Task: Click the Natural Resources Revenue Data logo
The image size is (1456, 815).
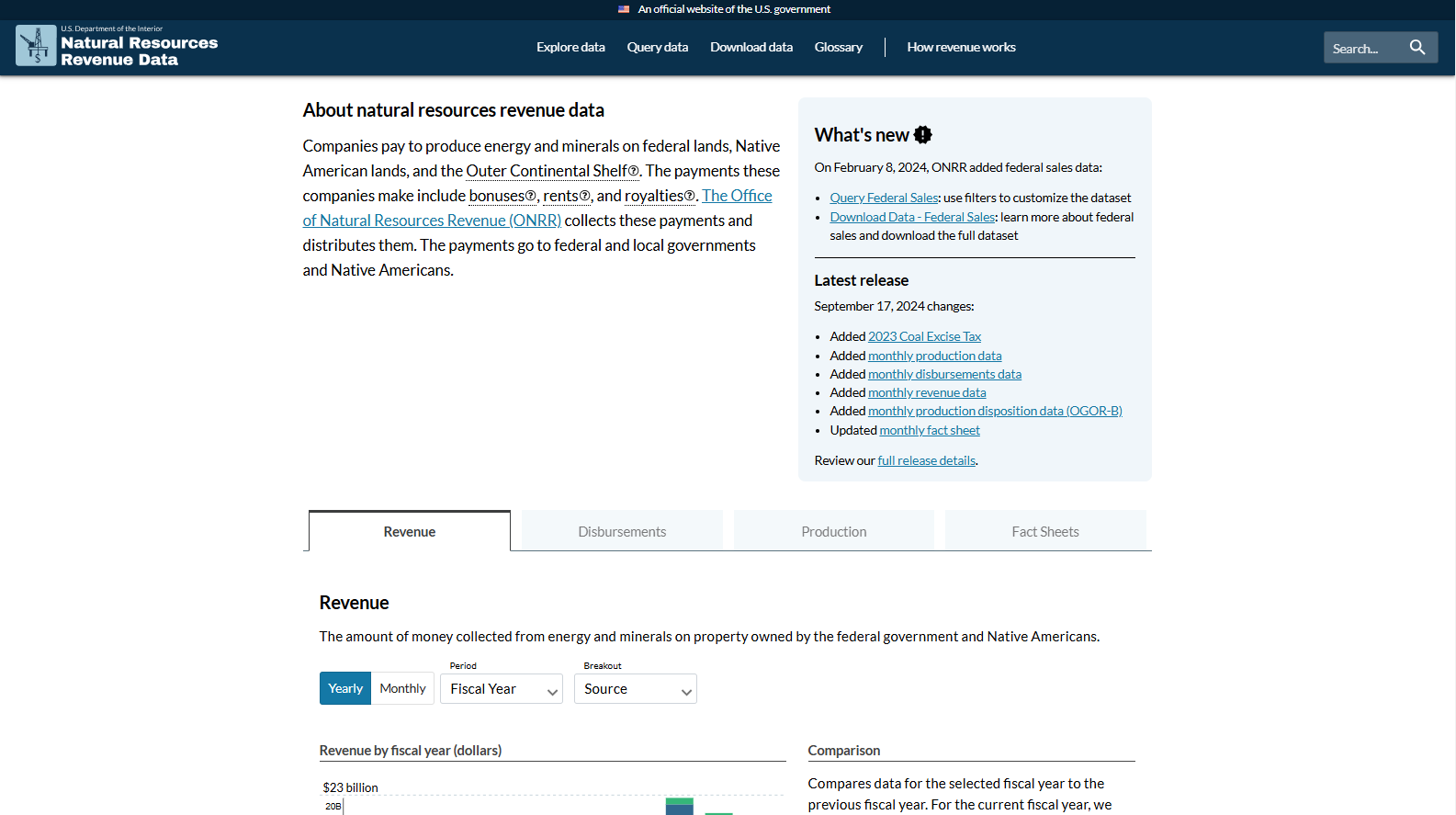Action: (117, 47)
